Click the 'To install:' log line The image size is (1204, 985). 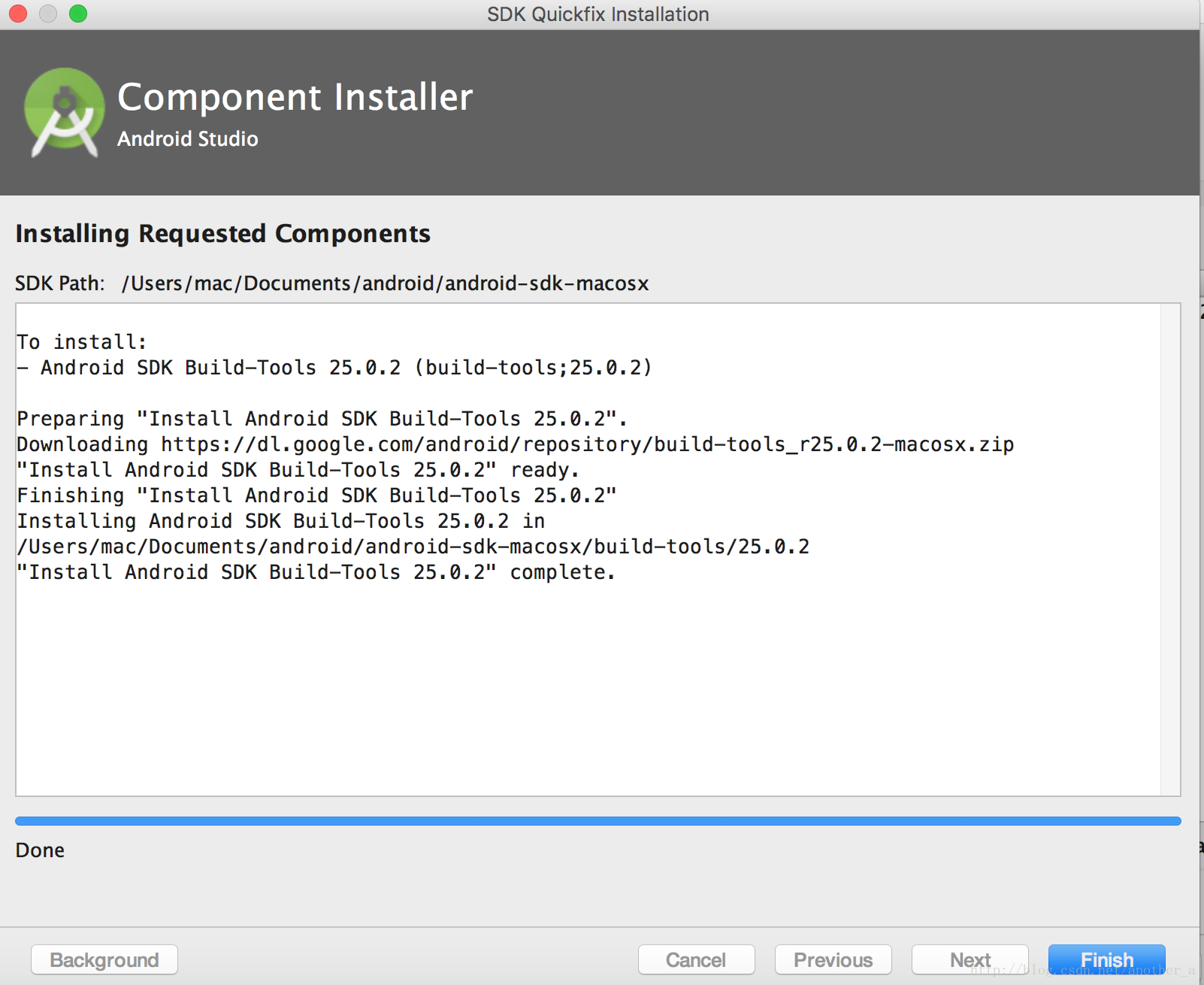click(82, 342)
